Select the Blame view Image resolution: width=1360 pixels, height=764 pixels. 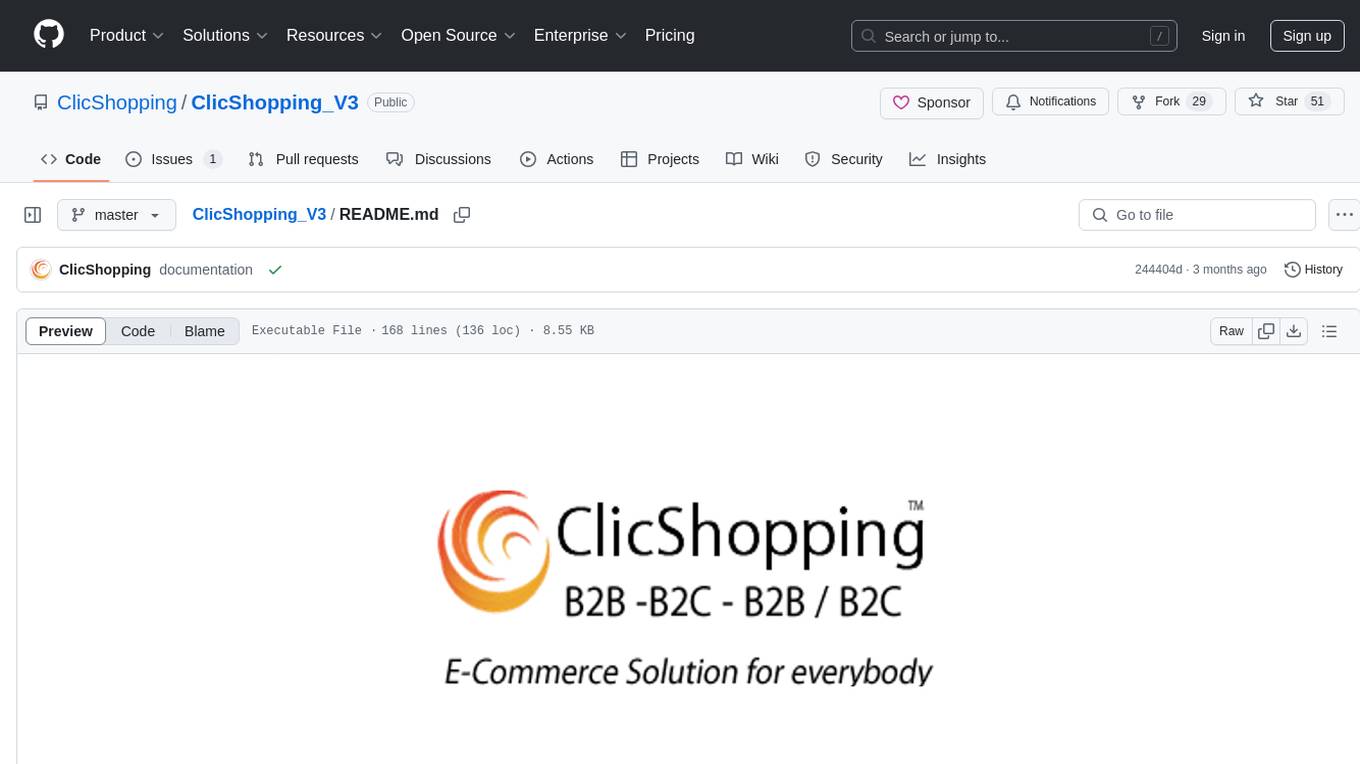click(x=204, y=331)
